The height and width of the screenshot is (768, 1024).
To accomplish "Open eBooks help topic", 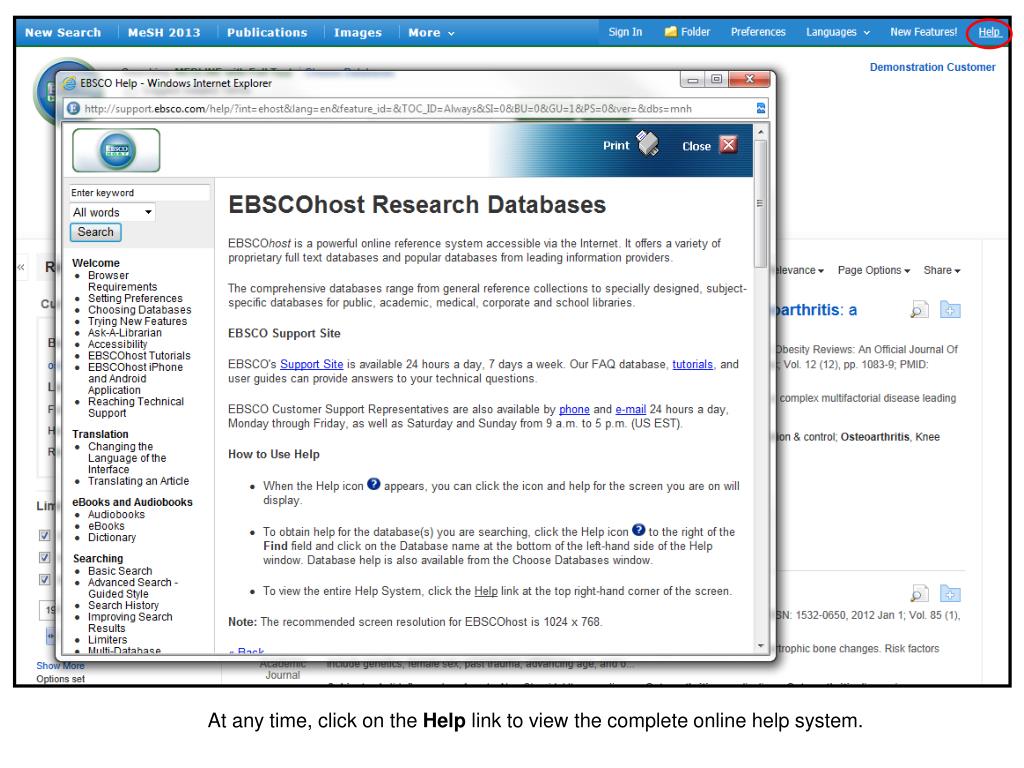I will point(106,526).
